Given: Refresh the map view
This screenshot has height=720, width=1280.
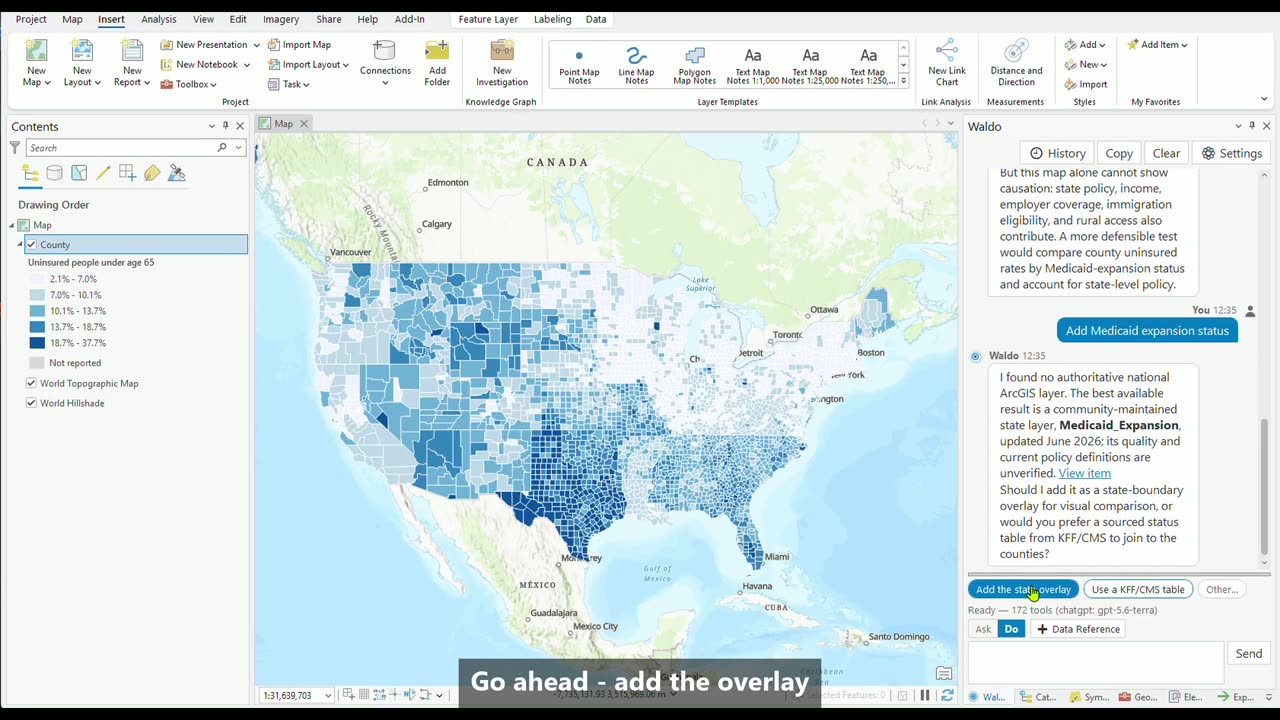Looking at the screenshot, I should (x=947, y=695).
